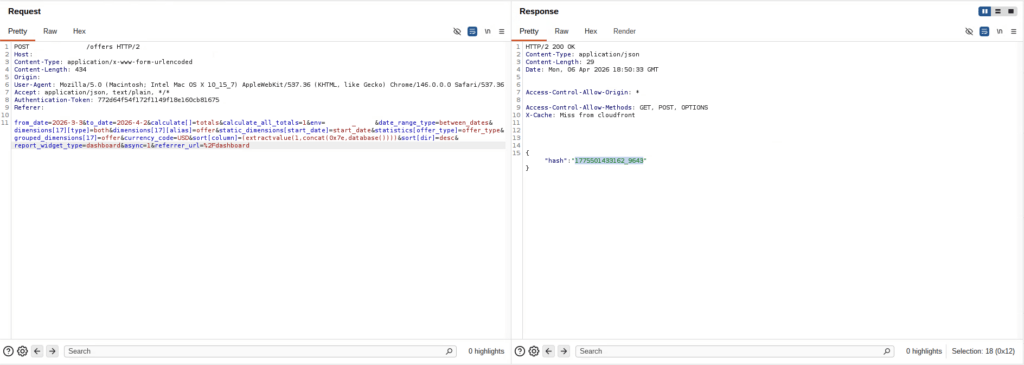This screenshot has height=365, width=1024.
Task: Click the Request panel title
Action: (24, 11)
